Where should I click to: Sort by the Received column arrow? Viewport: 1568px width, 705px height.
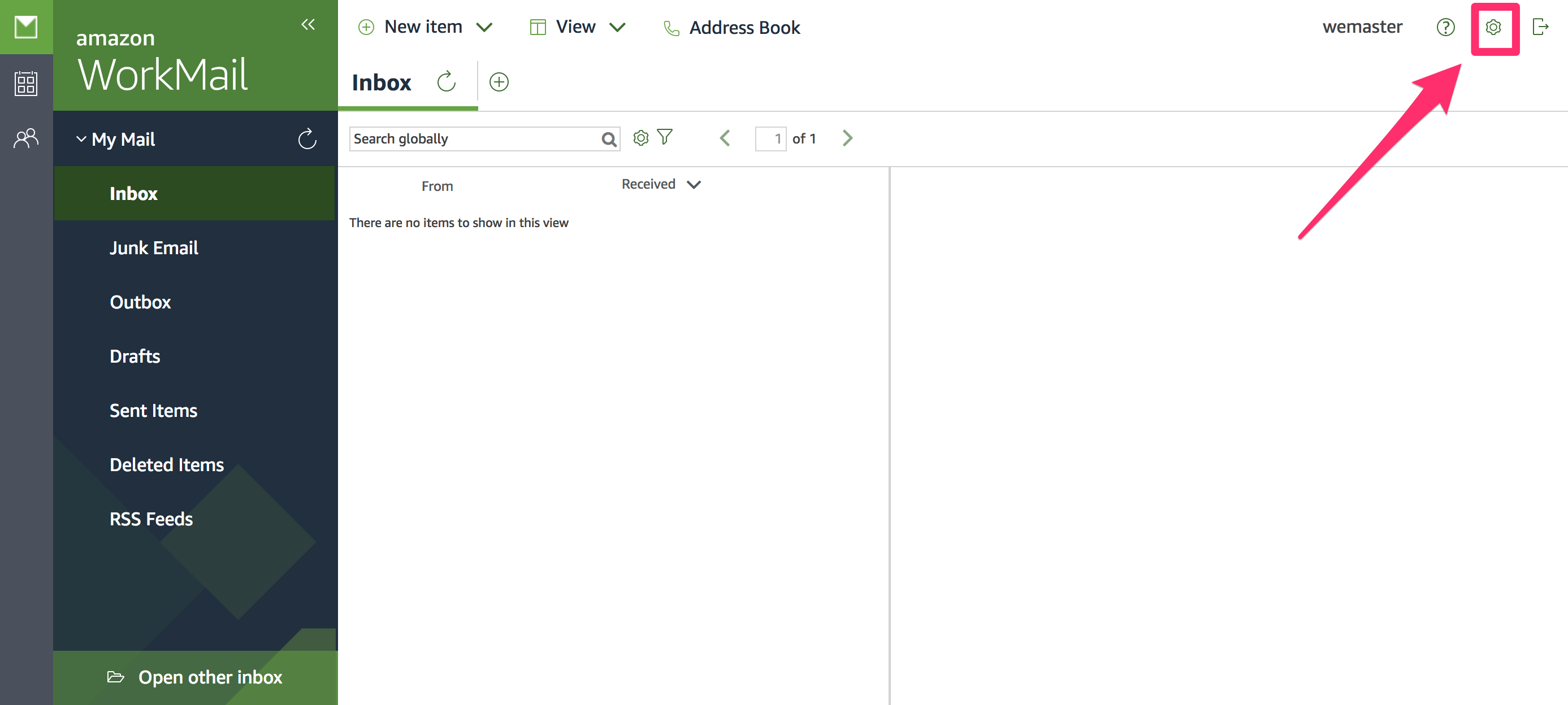pos(694,184)
